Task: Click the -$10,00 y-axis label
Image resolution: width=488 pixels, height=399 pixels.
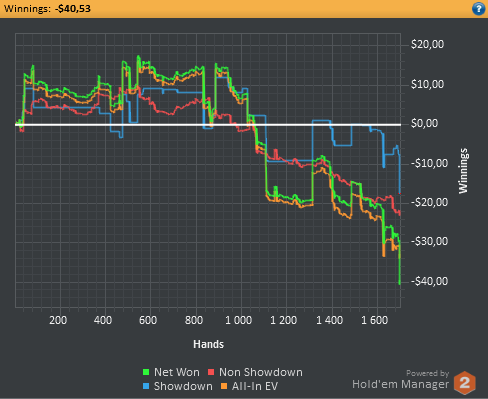Action: [x=429, y=163]
